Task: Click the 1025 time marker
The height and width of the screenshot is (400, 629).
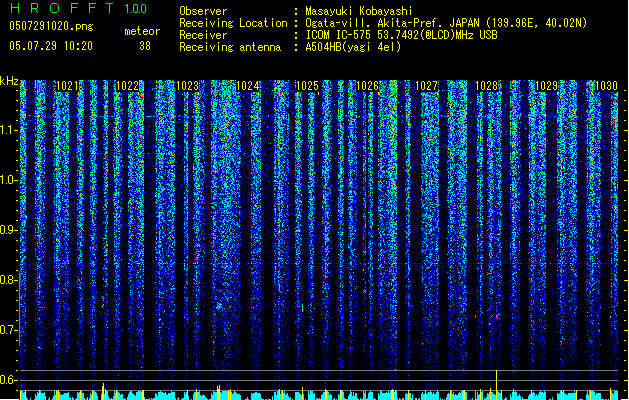Action: tap(307, 86)
